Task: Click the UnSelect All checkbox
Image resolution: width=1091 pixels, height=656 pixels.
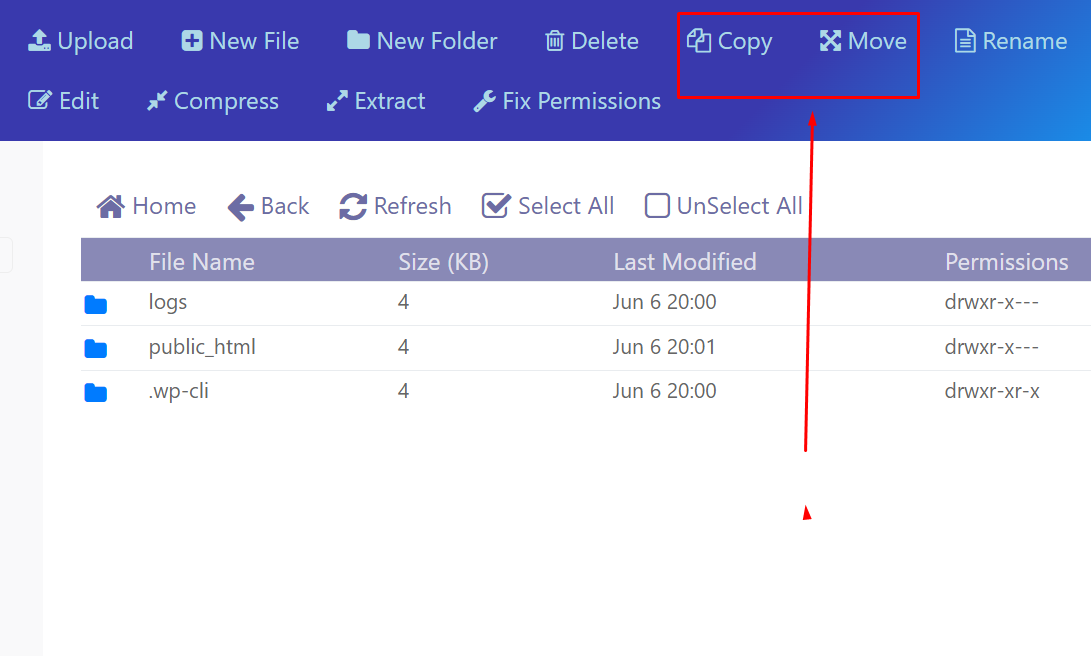Action: pos(657,206)
